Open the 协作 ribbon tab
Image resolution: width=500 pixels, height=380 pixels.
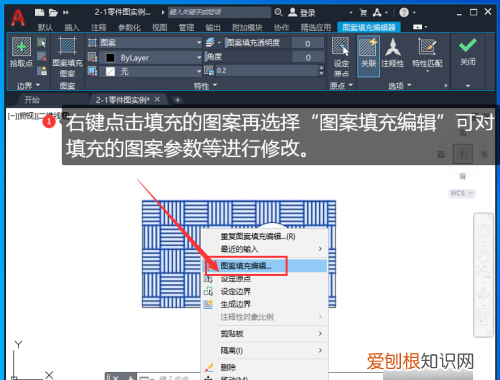pyautogui.click(x=282, y=27)
